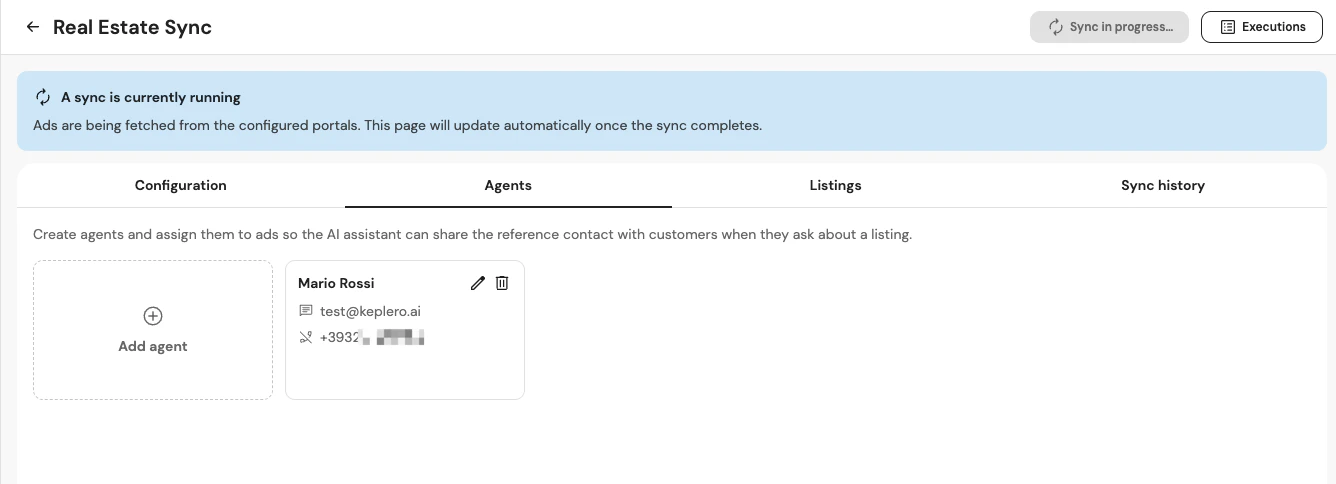Click the 'A sync is currently running' heading
The height and width of the screenshot is (484, 1336).
tap(150, 97)
